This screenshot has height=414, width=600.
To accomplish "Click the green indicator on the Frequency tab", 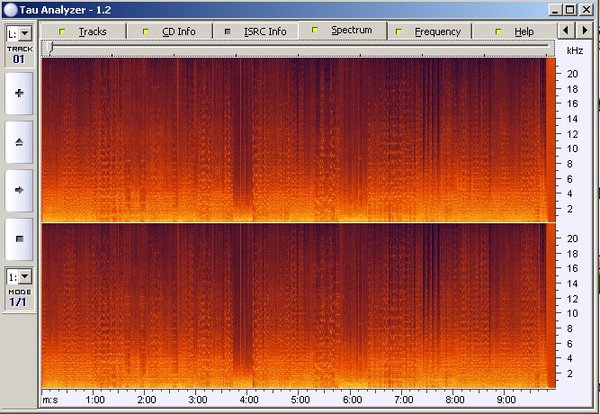I will pos(398,31).
